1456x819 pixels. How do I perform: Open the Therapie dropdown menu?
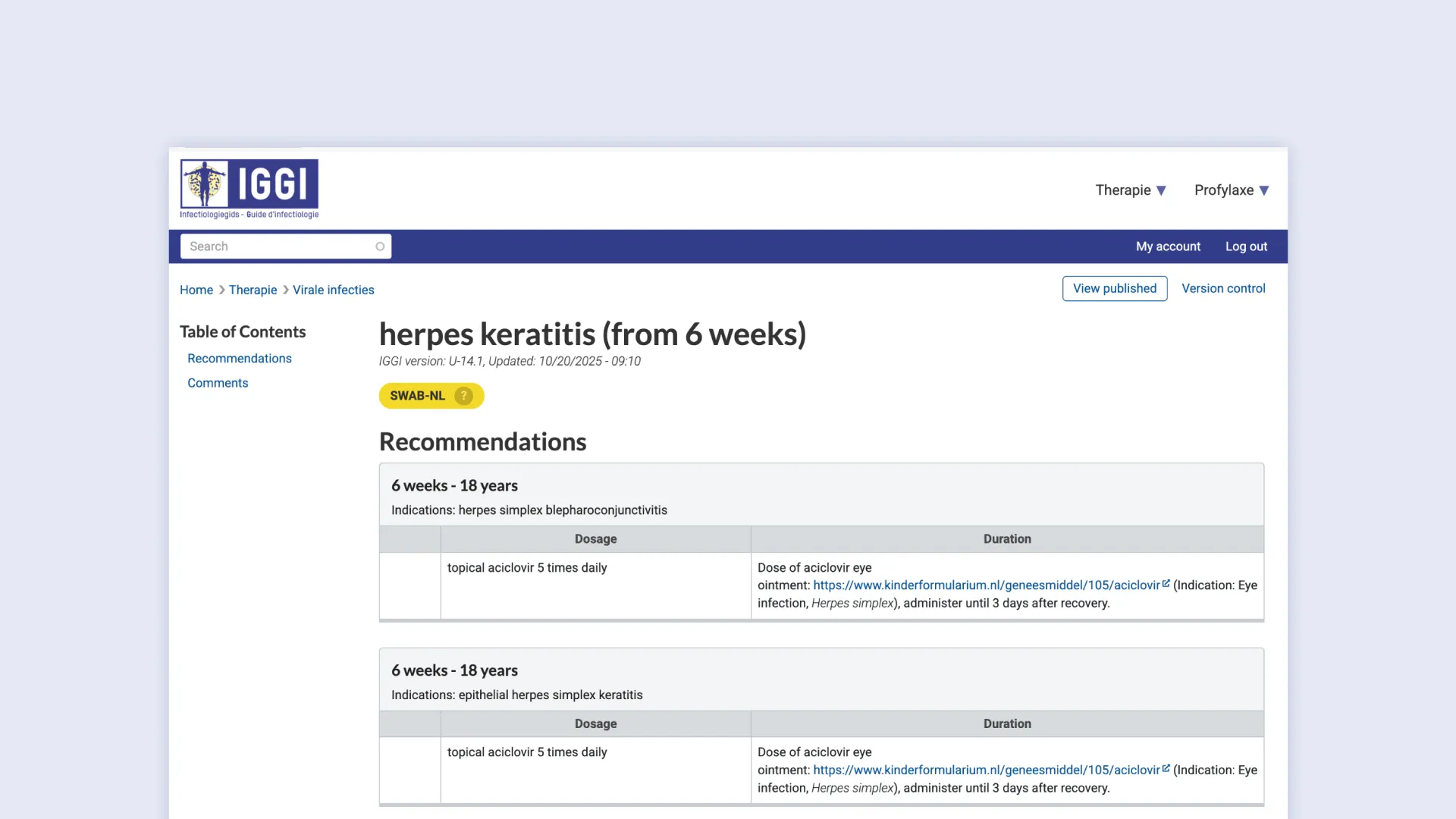[1131, 190]
